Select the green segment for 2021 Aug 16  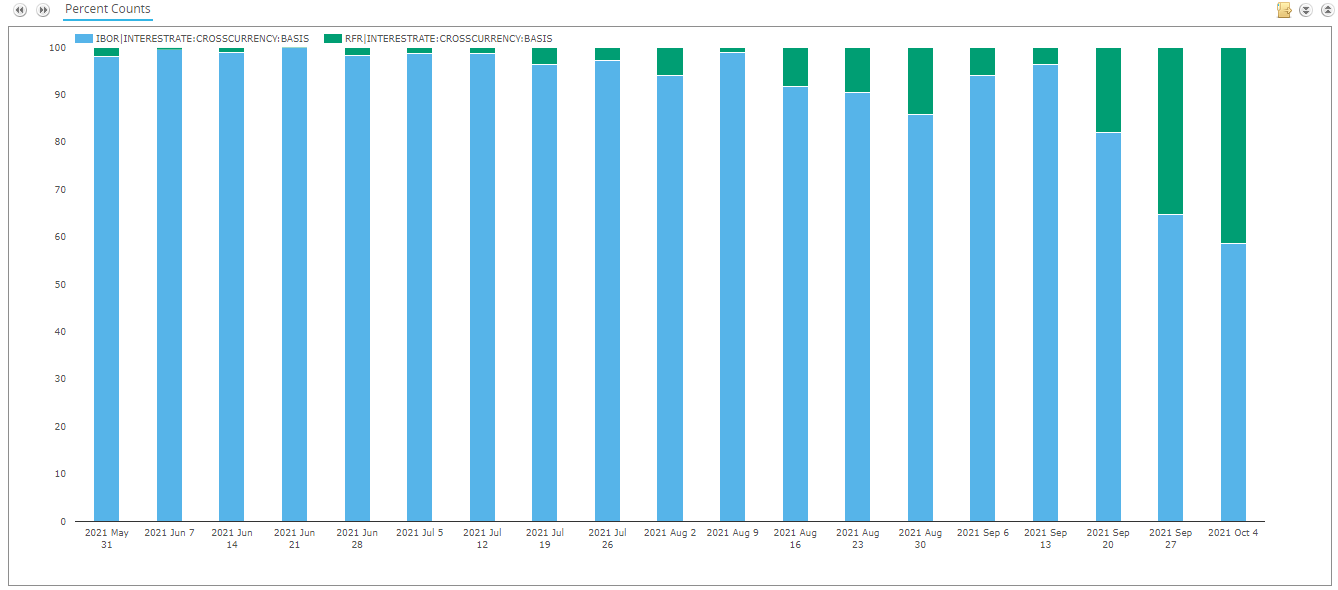pyautogui.click(x=795, y=67)
